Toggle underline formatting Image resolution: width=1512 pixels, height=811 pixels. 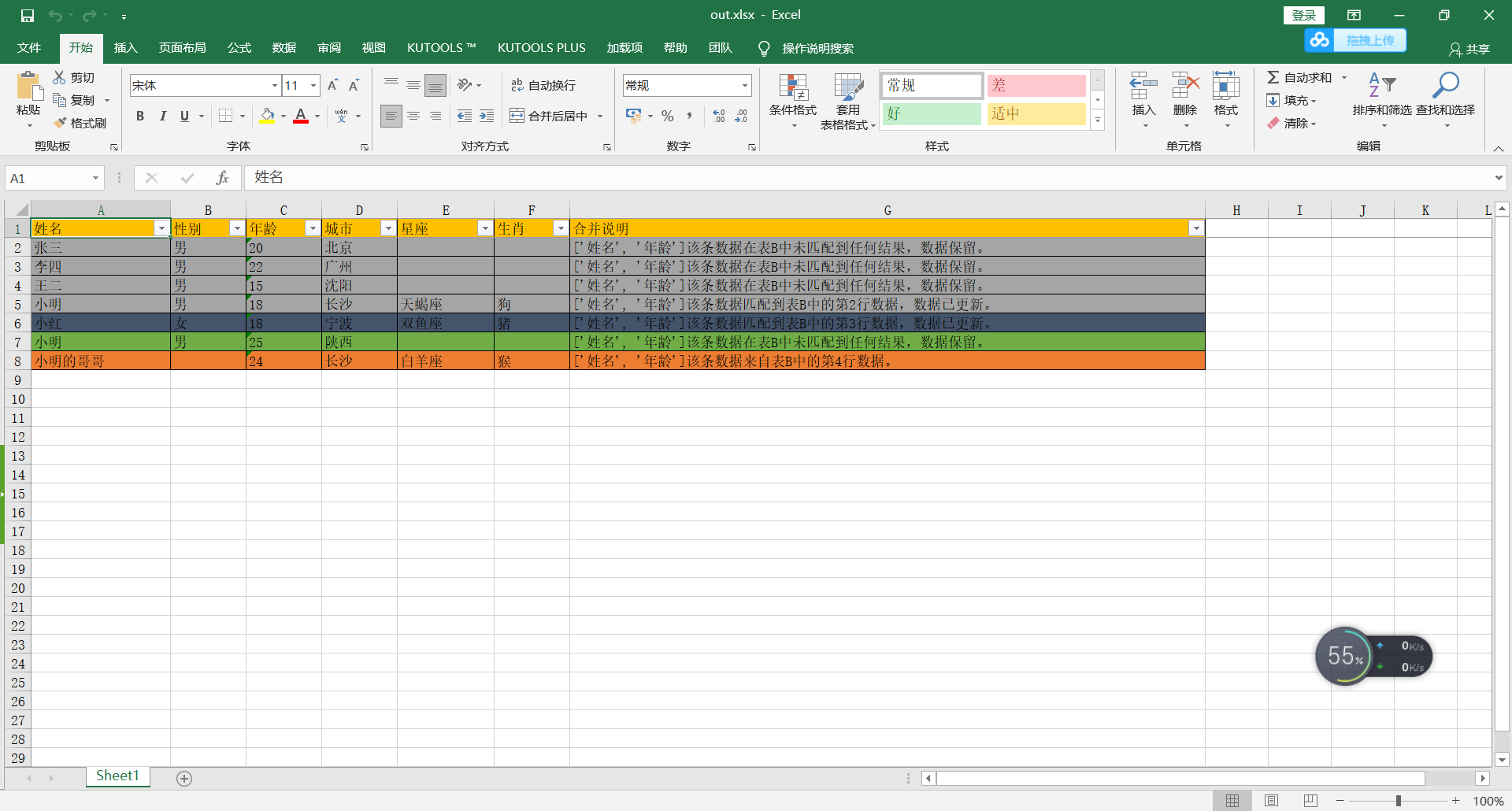point(184,116)
